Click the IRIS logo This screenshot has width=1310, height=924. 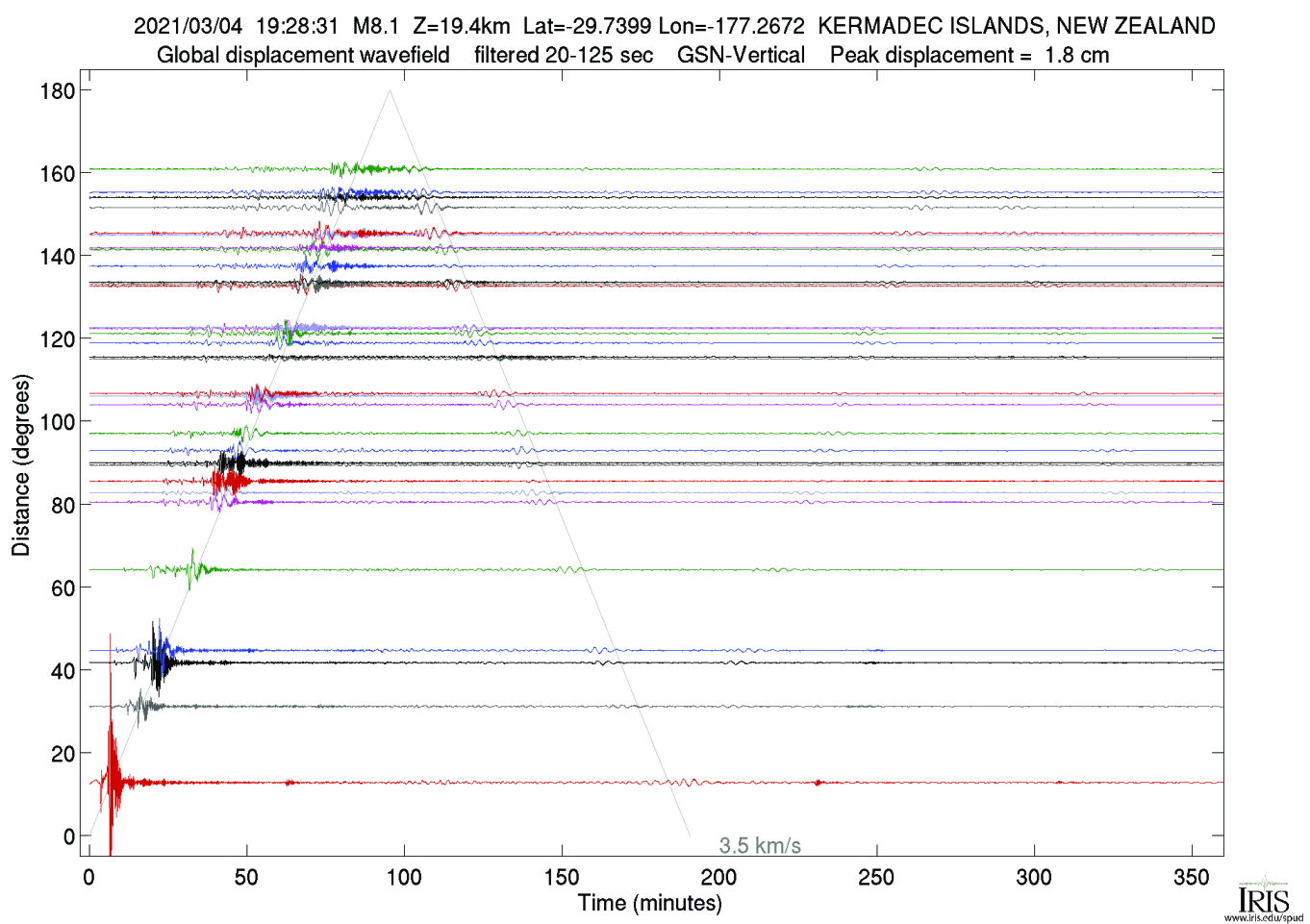click(x=1263, y=896)
